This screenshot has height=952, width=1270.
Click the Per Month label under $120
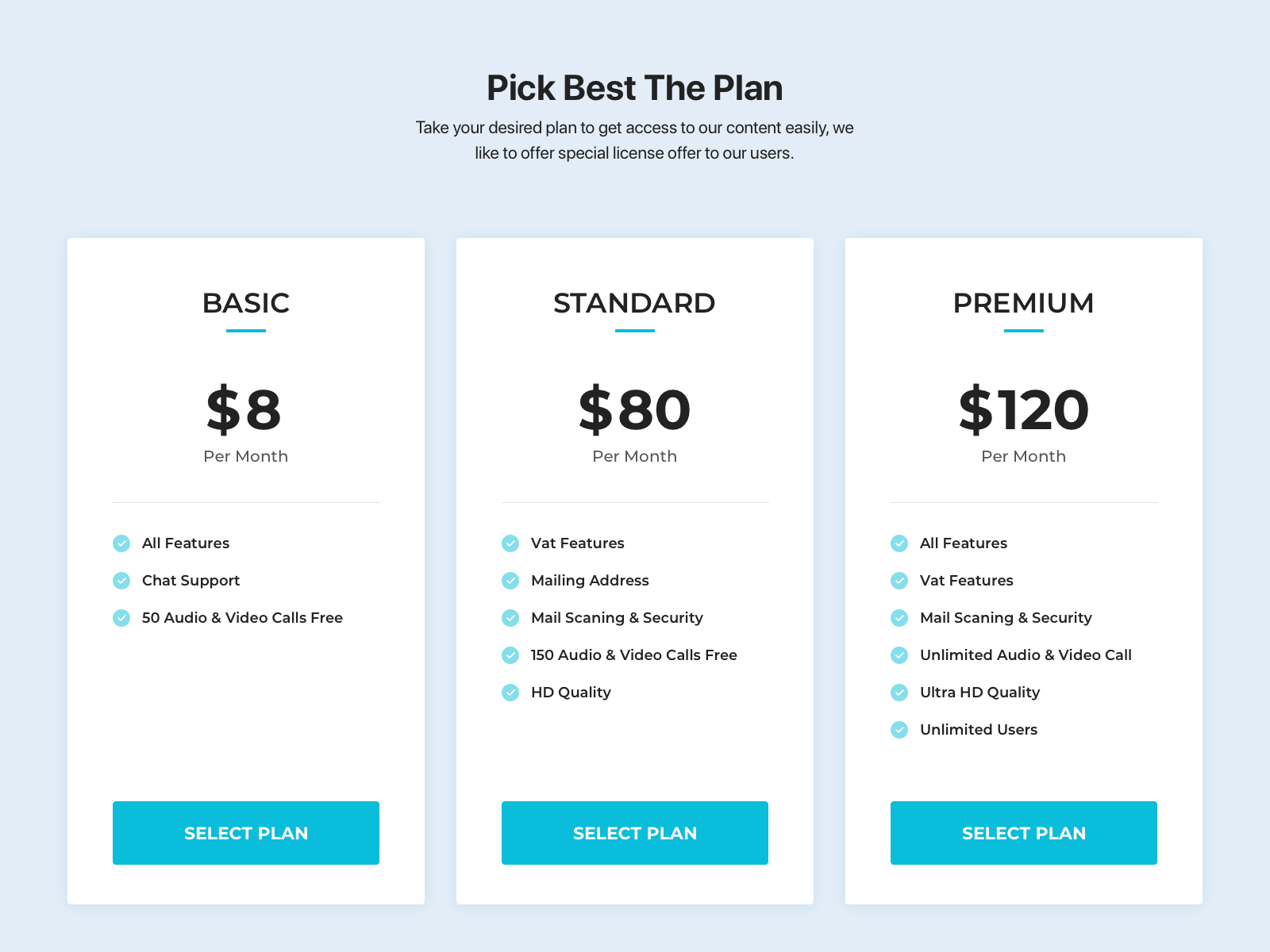click(1023, 456)
